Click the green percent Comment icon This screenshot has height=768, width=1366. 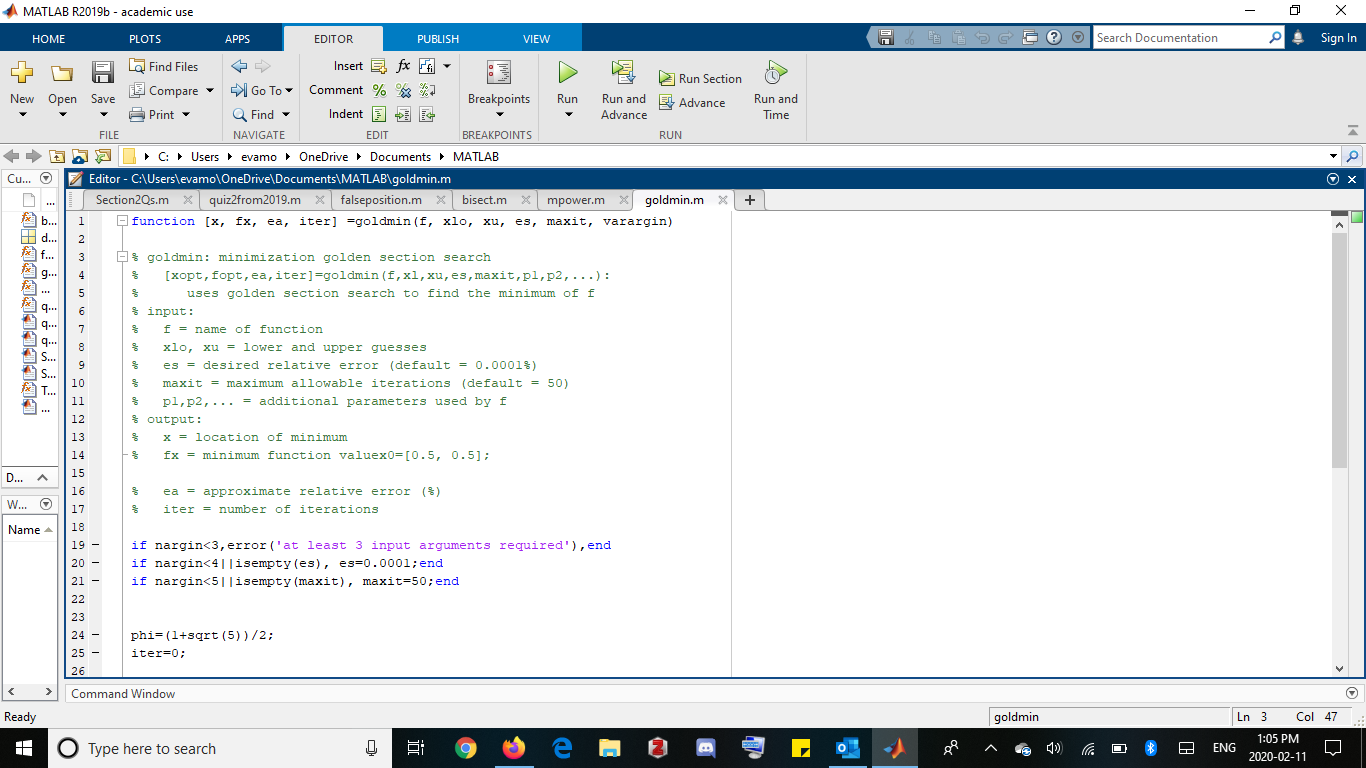tap(379, 90)
